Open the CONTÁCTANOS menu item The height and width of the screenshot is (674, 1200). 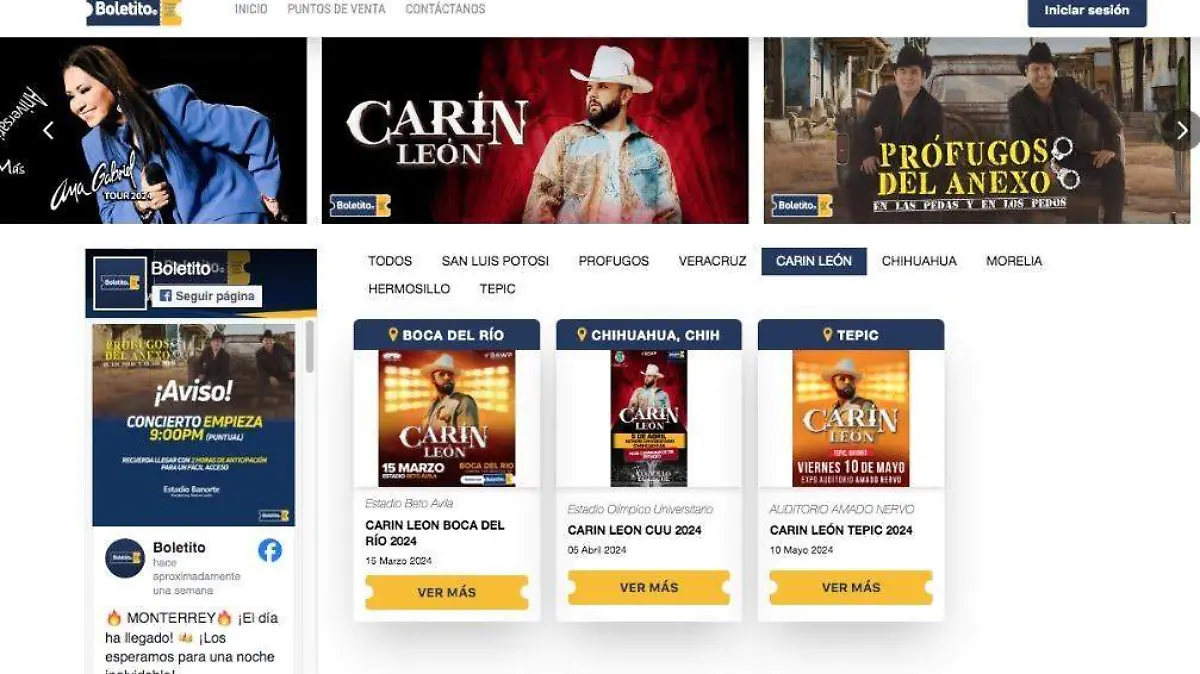click(445, 9)
